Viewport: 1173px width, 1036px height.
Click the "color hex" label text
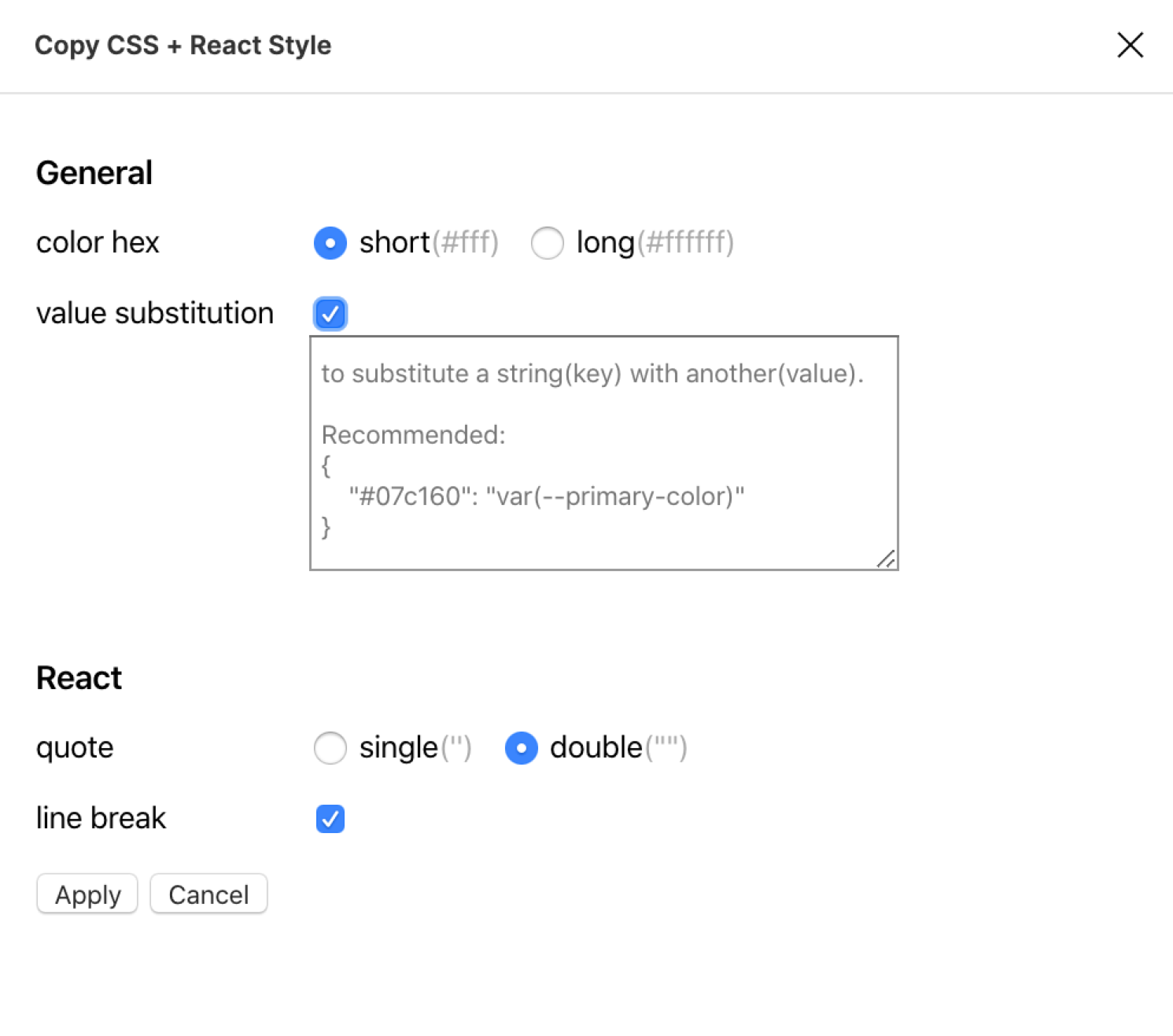[98, 242]
